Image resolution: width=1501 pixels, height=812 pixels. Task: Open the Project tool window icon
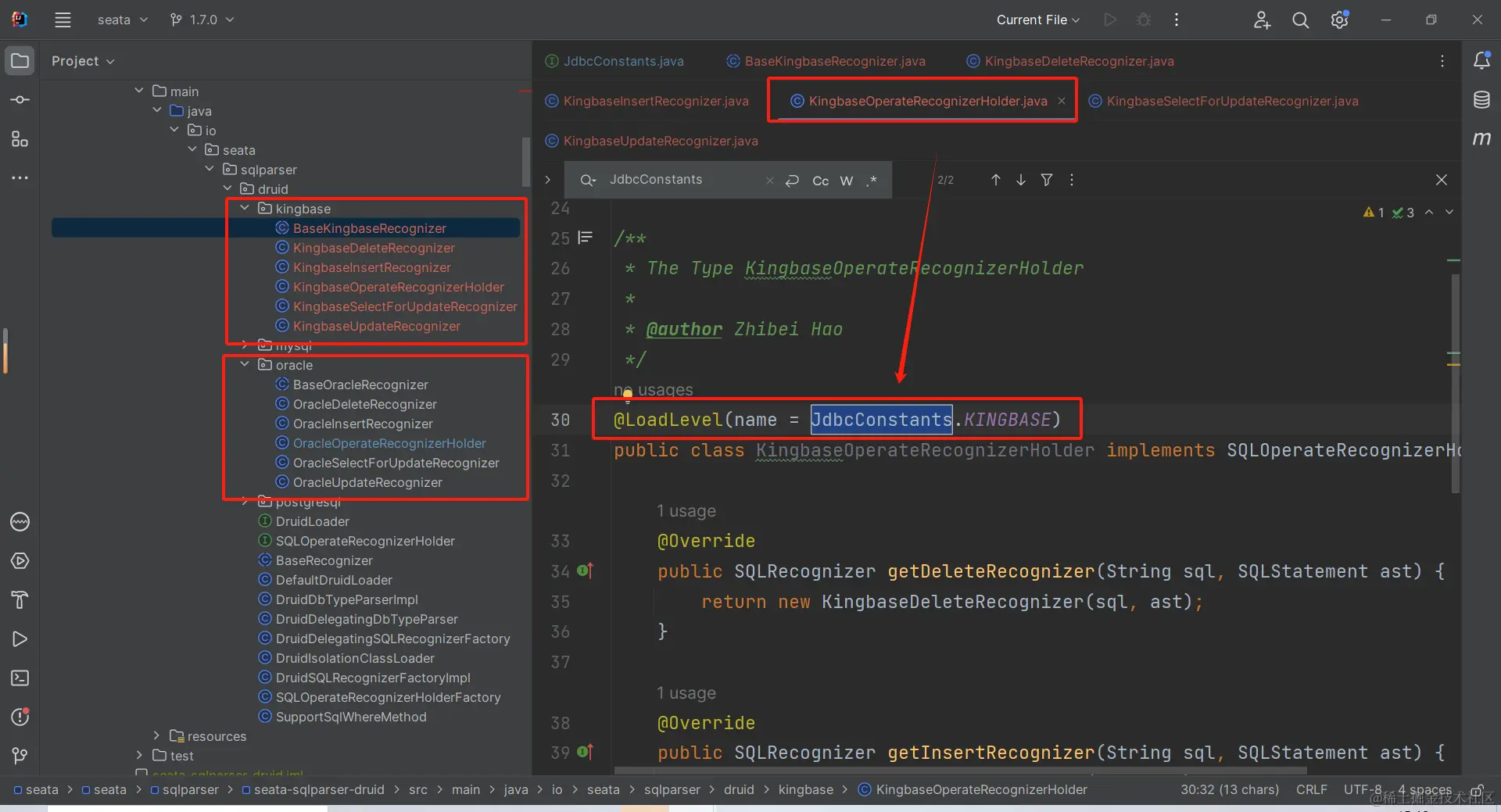click(x=20, y=61)
